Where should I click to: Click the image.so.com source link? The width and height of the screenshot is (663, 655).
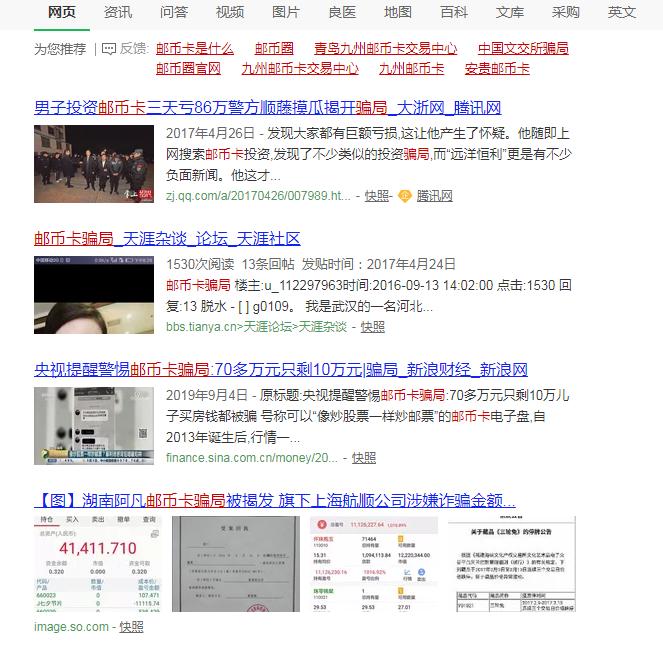click(x=71, y=627)
